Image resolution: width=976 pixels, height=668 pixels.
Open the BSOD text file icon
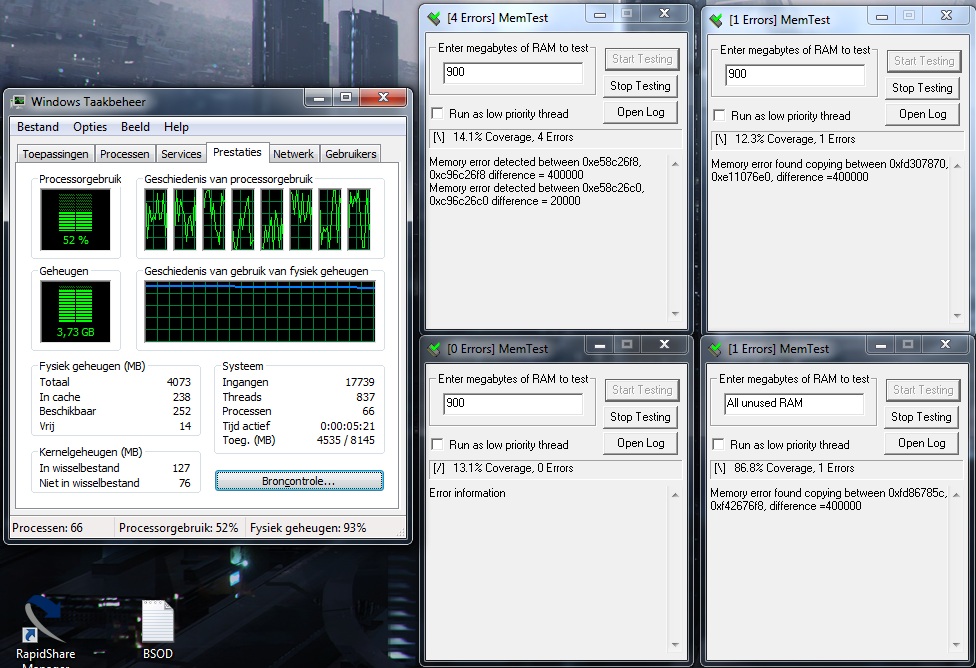157,629
